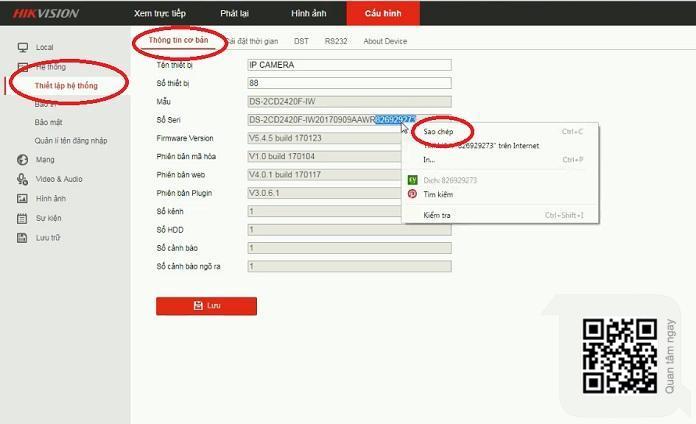
Task: Open the Xem trực tiếp tab
Action: [160, 13]
